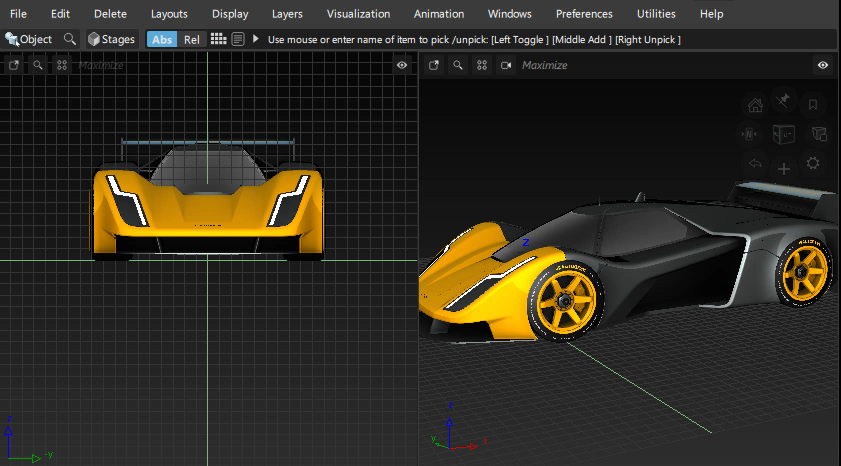The width and height of the screenshot is (841, 466).
Task: Click the pin icon in the navigation cluster
Action: tap(784, 101)
